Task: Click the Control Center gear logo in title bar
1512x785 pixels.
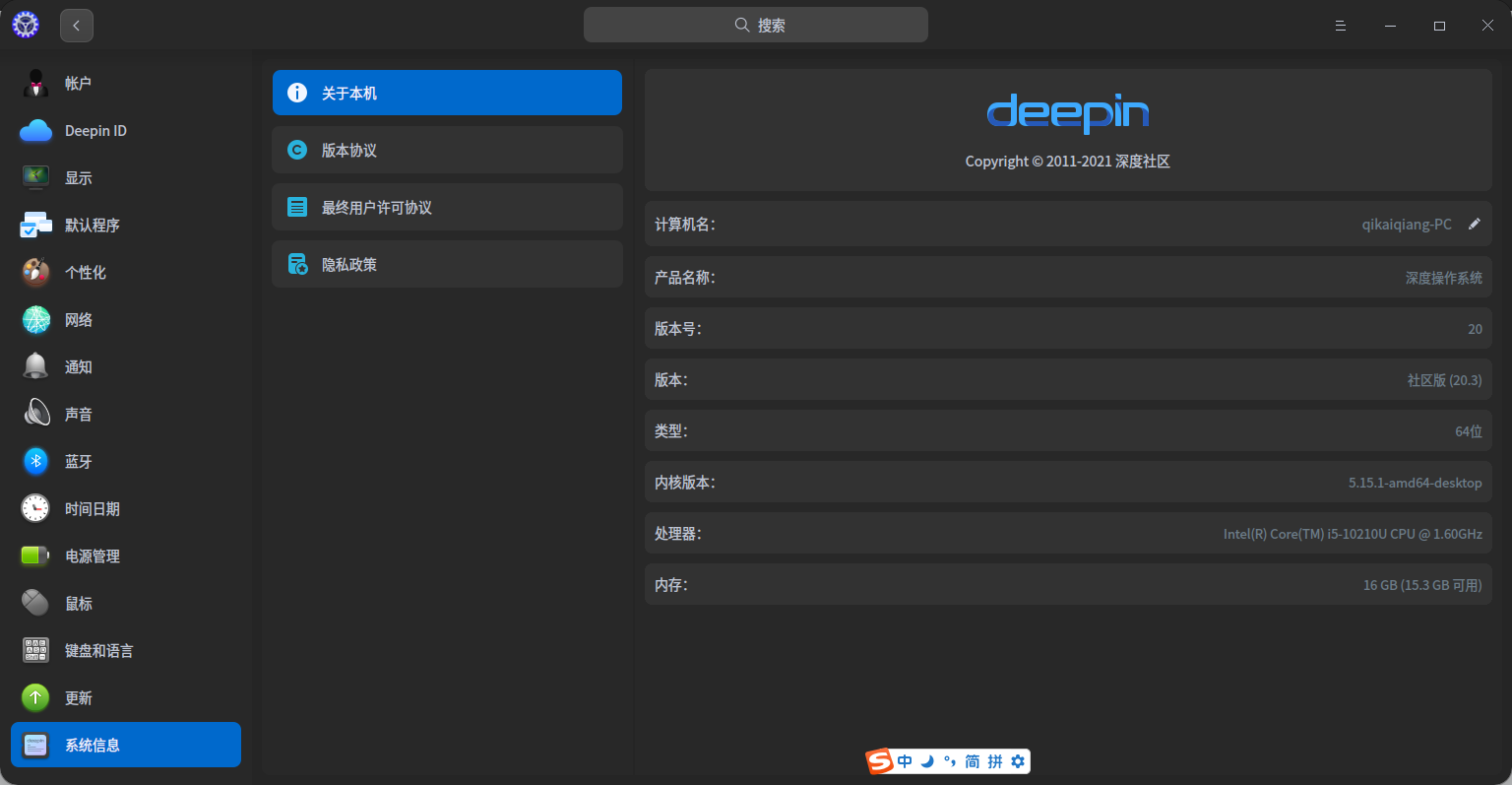Action: pyautogui.click(x=26, y=25)
